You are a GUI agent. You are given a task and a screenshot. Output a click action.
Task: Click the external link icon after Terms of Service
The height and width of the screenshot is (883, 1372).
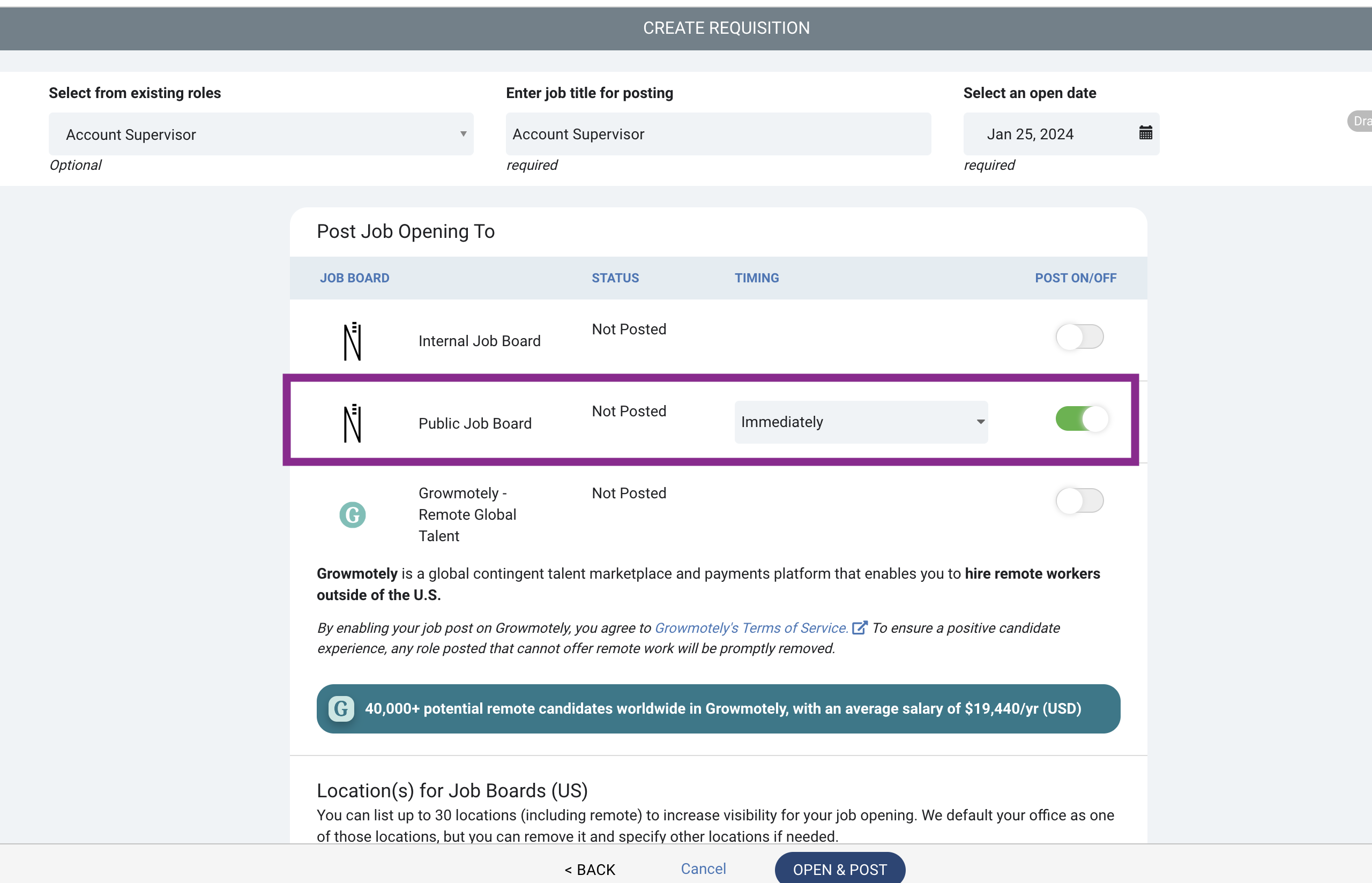point(860,627)
